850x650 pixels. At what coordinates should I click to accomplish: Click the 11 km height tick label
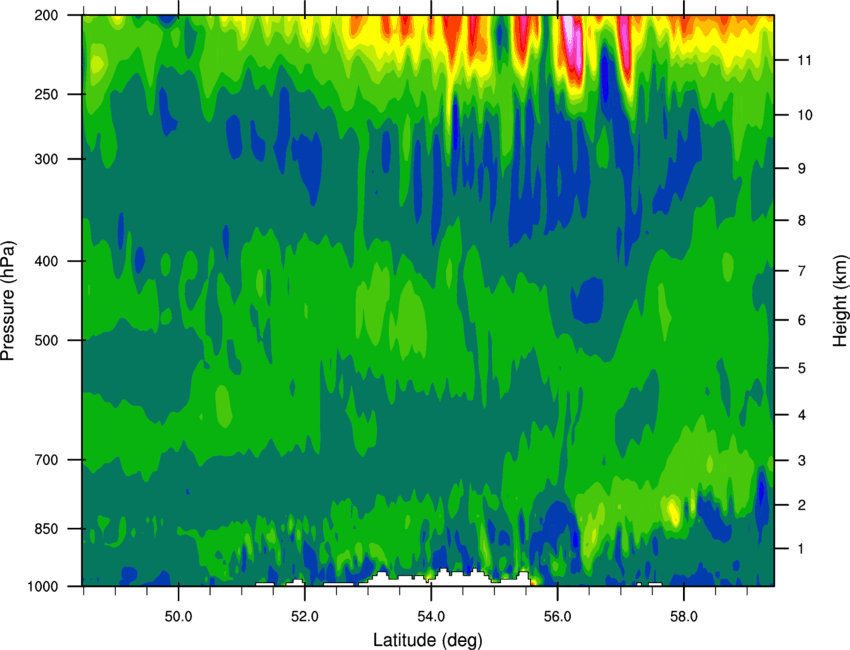tap(805, 60)
